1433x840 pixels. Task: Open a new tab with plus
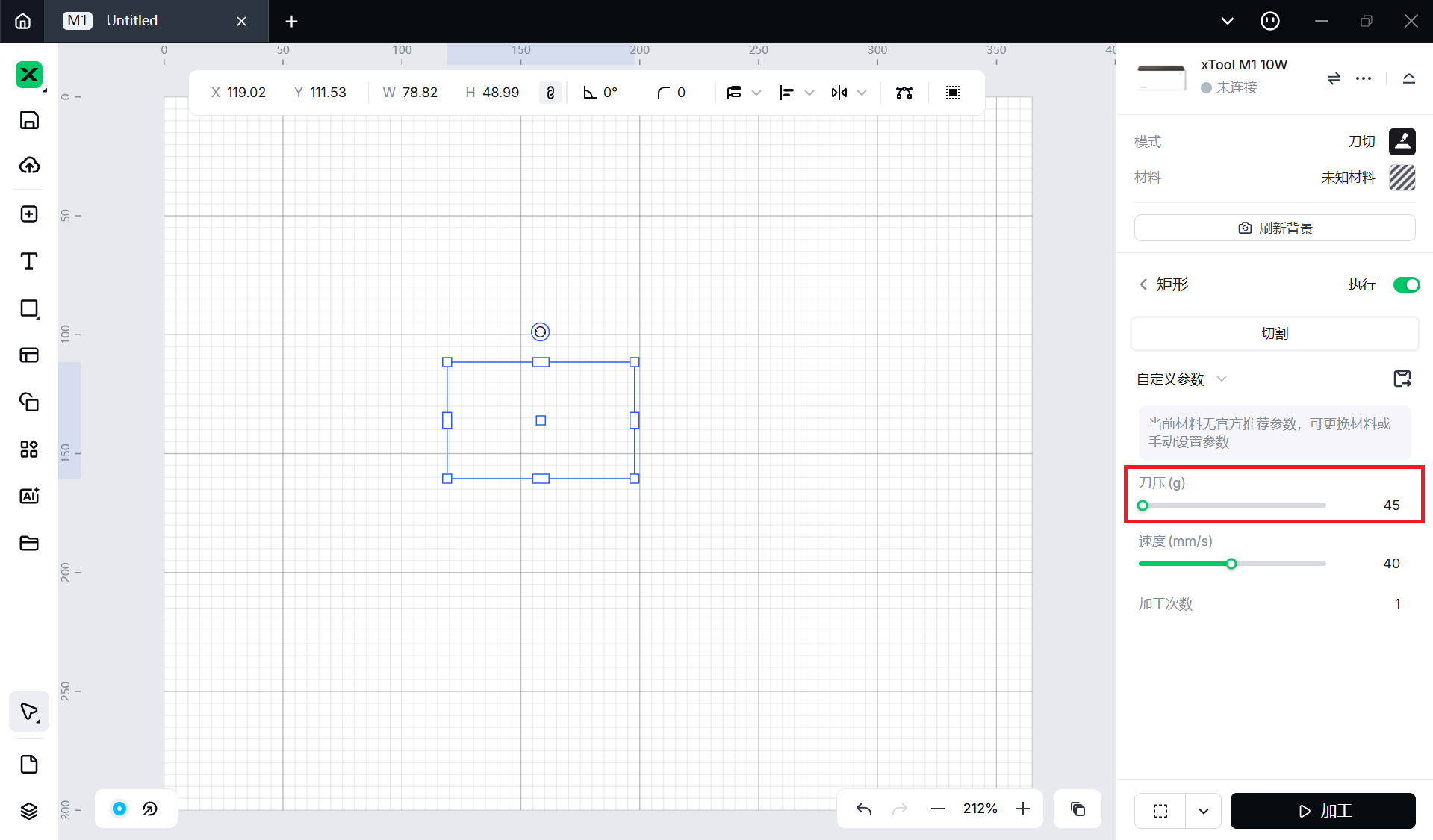291,21
